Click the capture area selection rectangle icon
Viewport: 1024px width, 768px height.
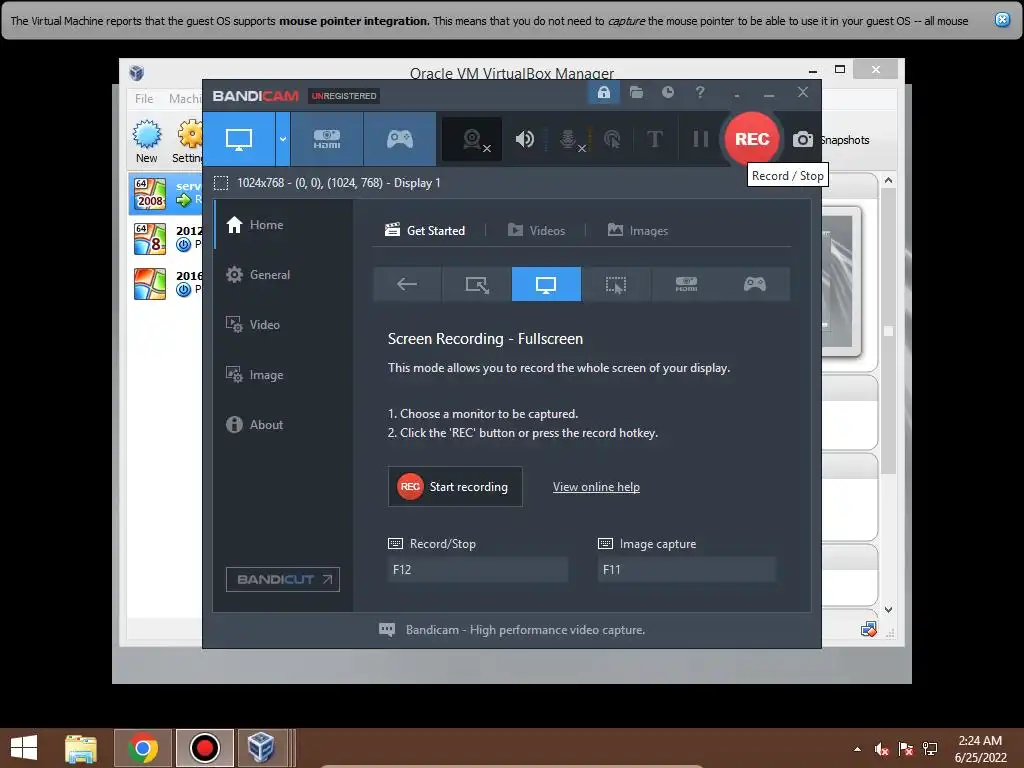coord(221,183)
